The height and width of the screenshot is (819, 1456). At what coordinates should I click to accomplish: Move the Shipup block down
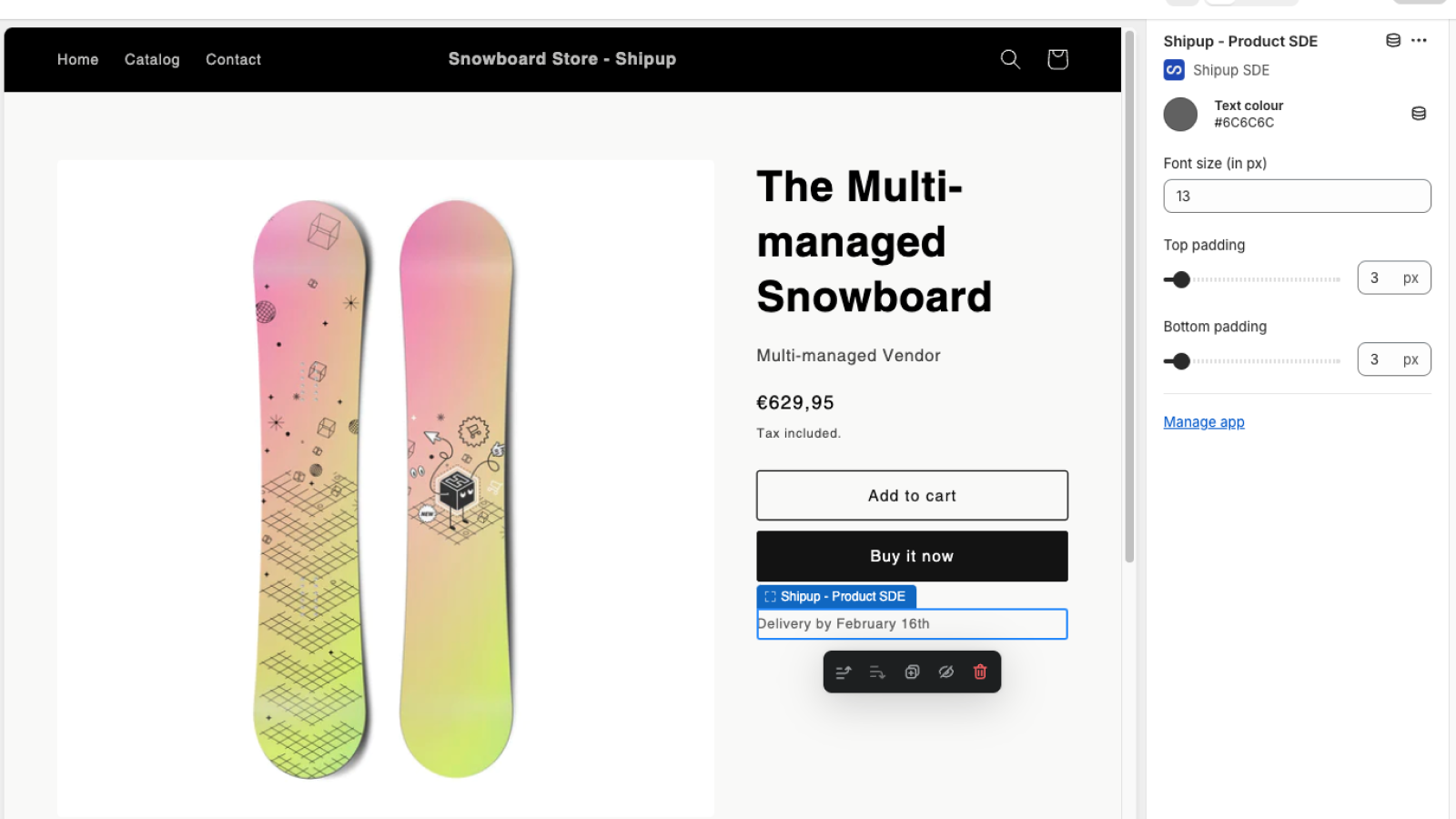pyautogui.click(x=876, y=672)
